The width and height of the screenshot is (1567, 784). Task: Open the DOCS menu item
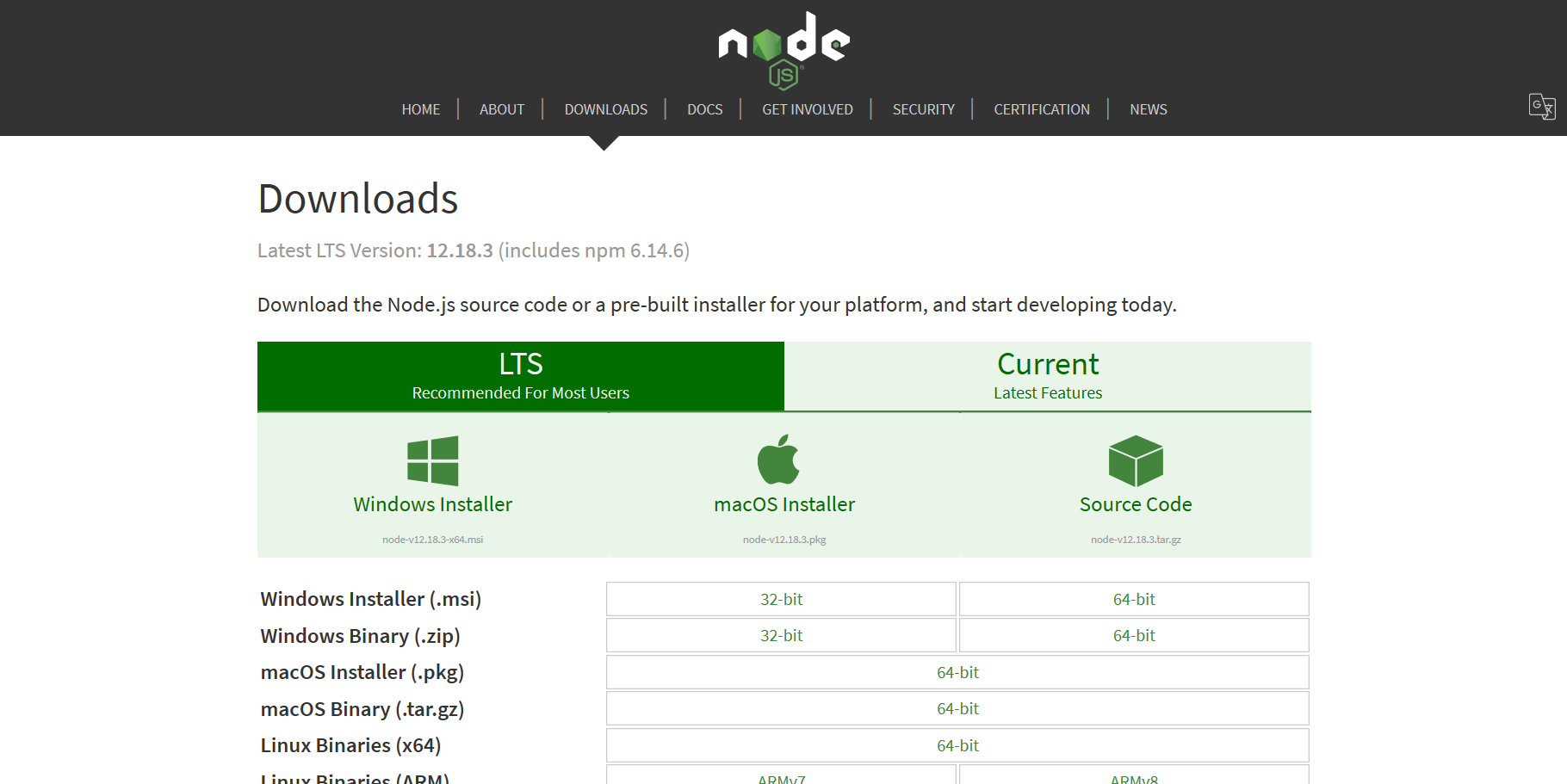coord(705,109)
